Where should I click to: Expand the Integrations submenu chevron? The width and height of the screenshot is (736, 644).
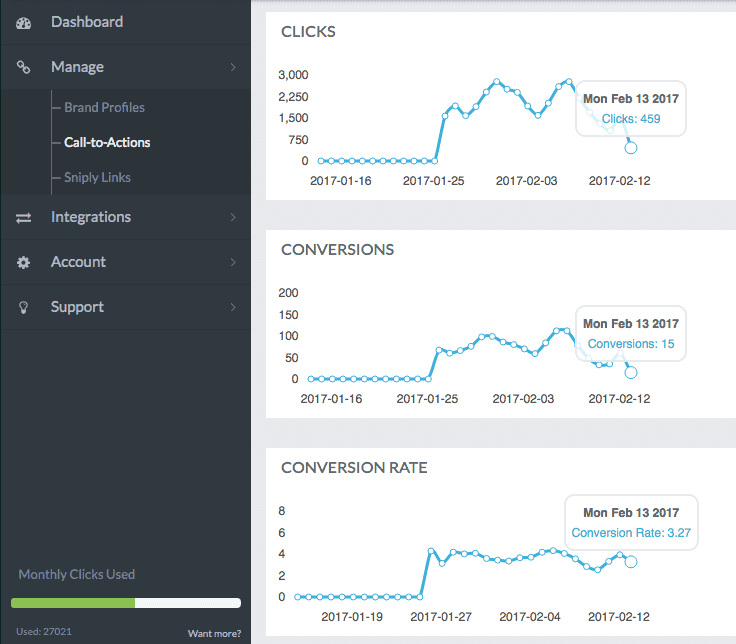tap(233, 217)
